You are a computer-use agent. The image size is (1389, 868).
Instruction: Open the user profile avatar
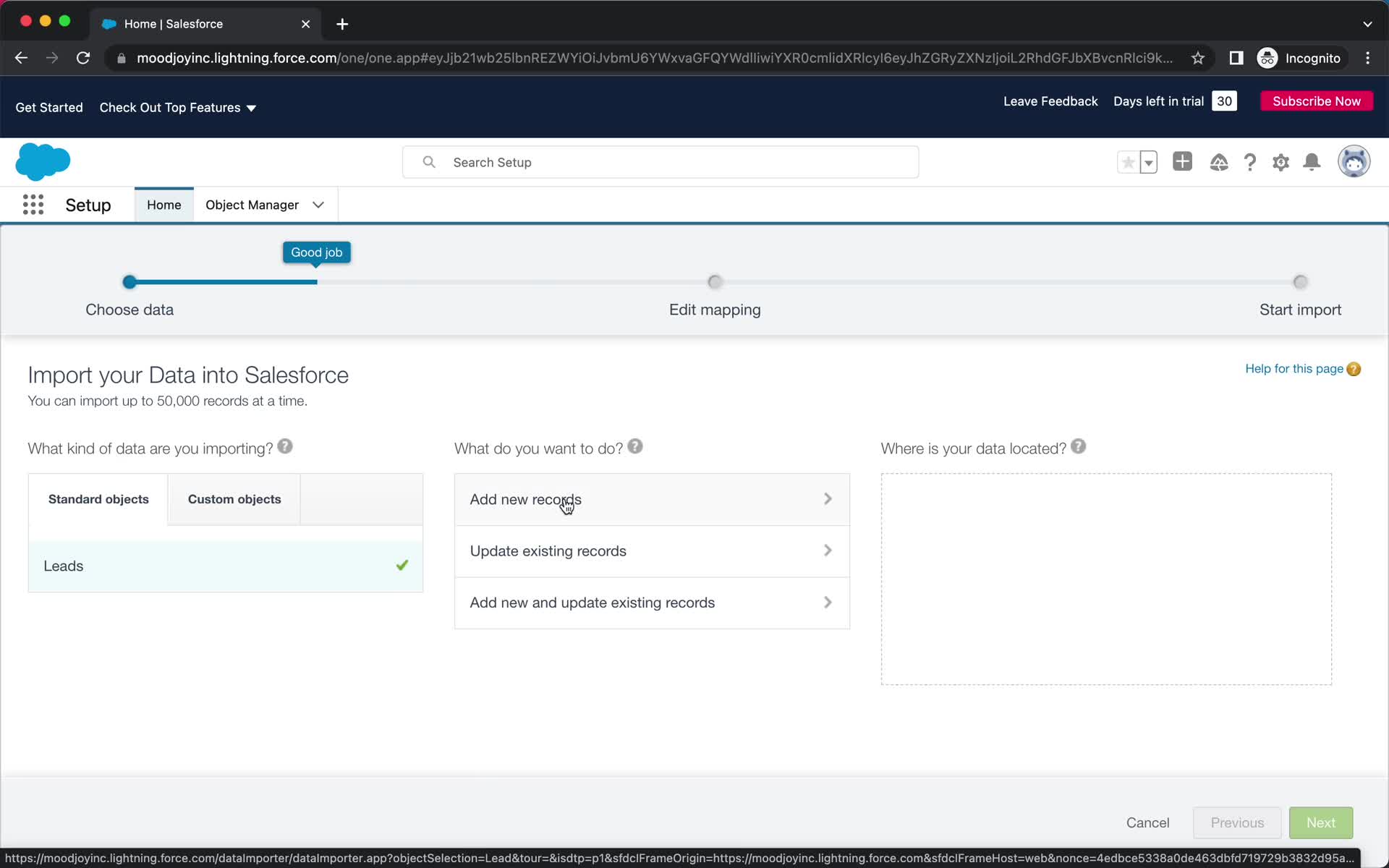coord(1354,161)
